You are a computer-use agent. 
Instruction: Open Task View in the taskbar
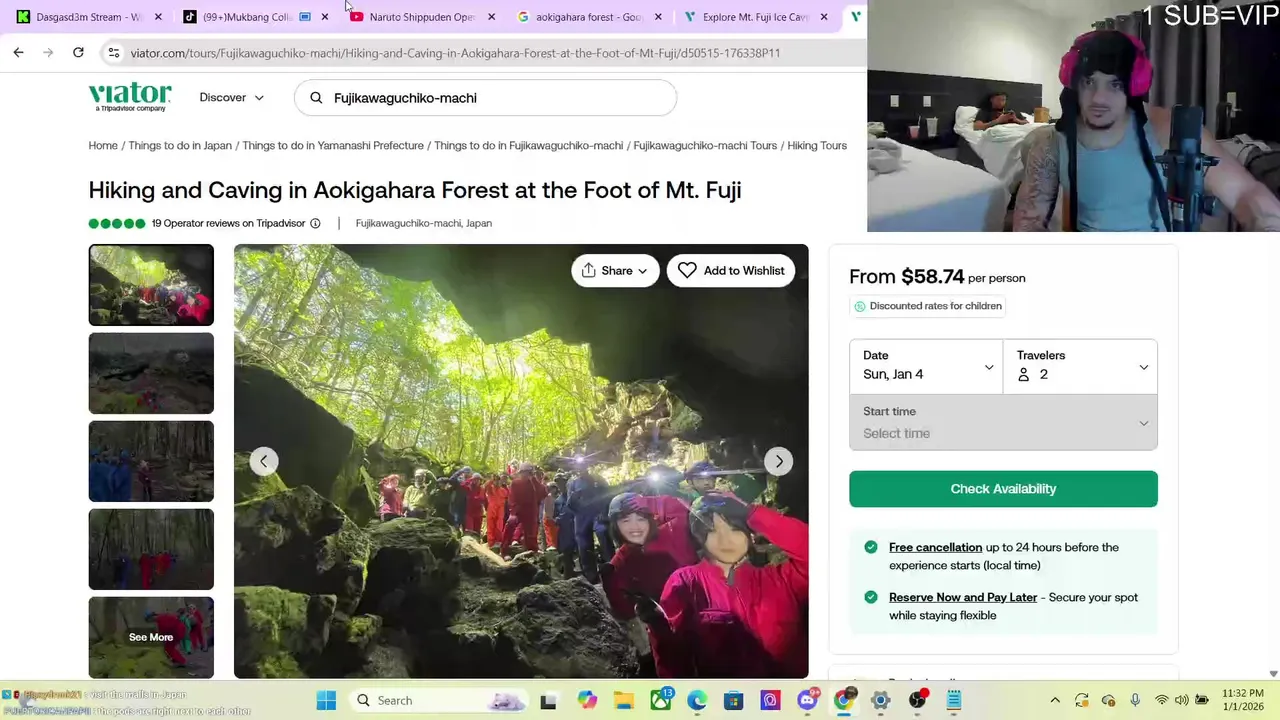[548, 700]
